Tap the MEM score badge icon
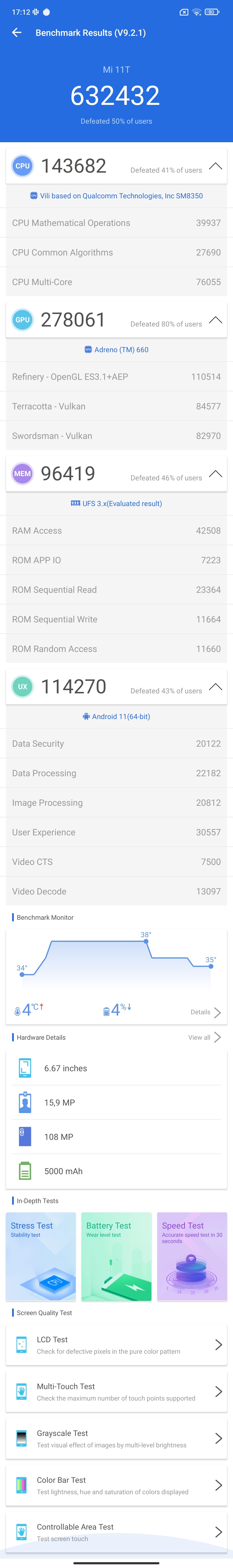Viewport: 233px width, 1568px height. point(22,473)
